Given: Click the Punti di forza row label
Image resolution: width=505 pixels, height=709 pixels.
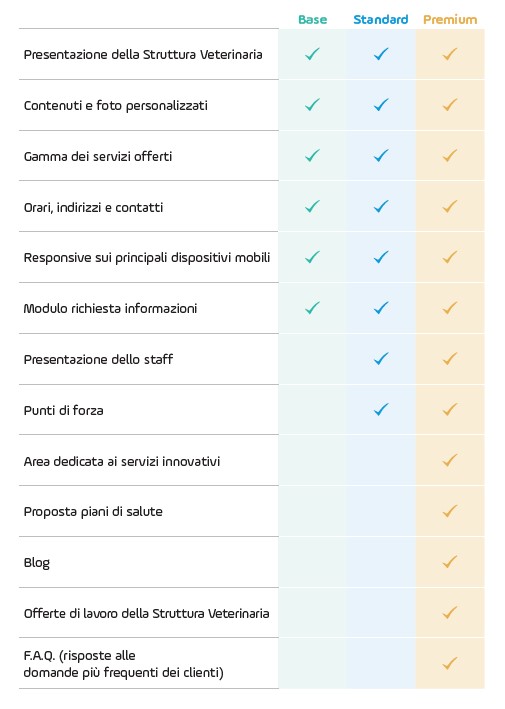Looking at the screenshot, I should point(63,410).
